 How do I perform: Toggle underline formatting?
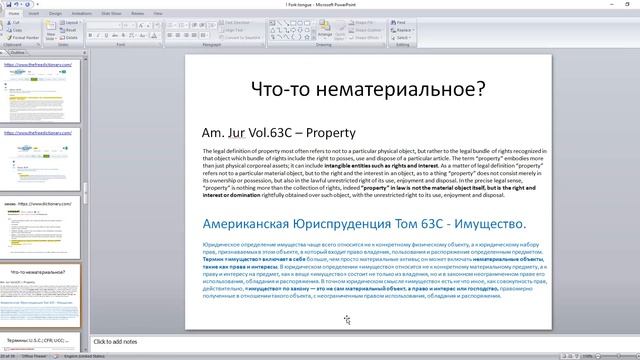[x=107, y=36]
